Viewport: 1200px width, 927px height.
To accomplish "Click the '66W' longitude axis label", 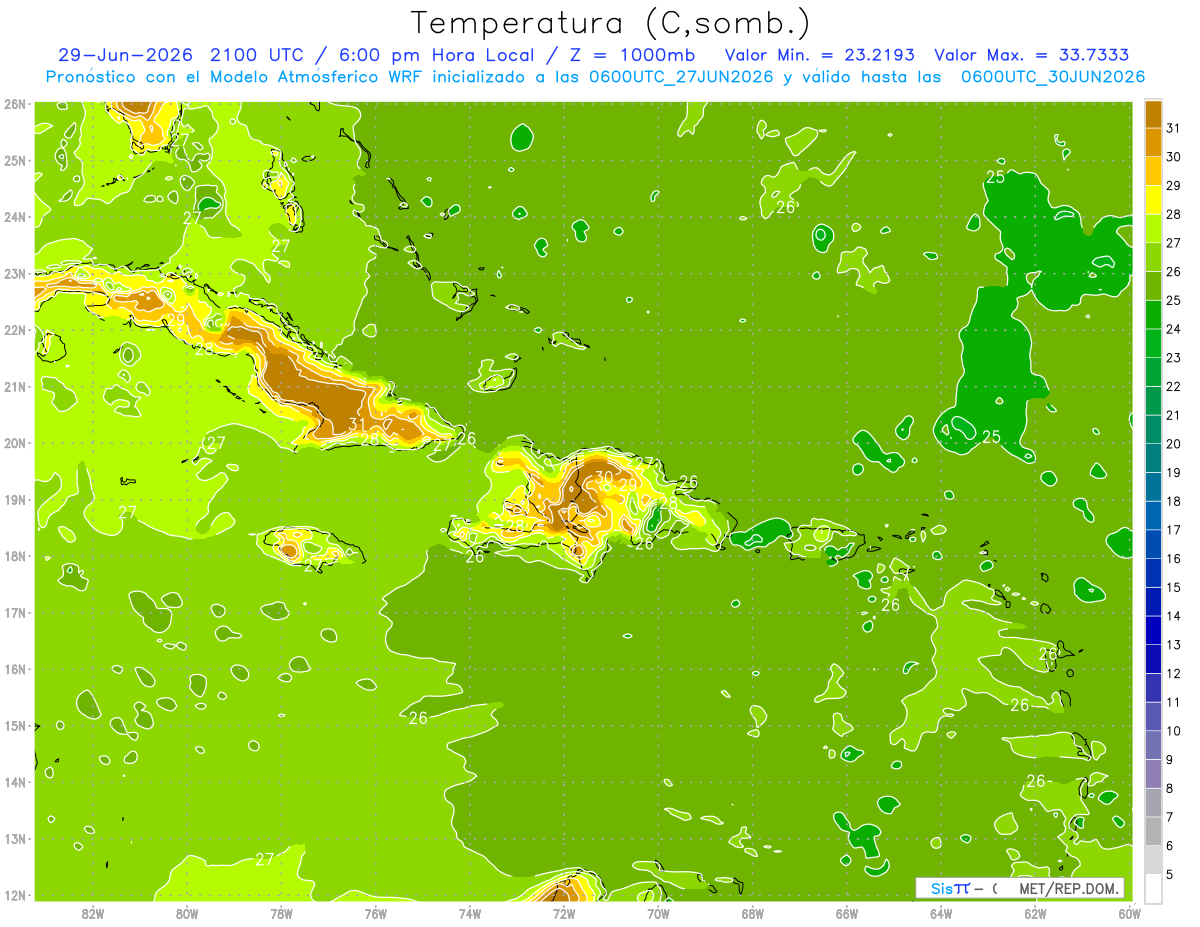I will click(847, 913).
